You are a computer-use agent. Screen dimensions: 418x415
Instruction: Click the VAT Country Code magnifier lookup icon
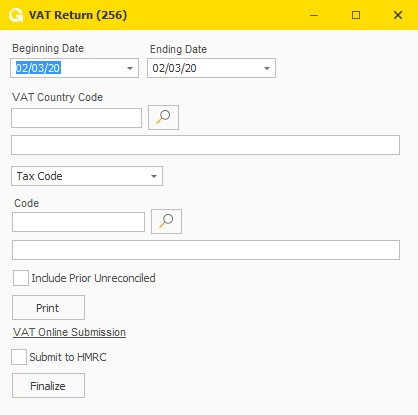click(x=163, y=117)
